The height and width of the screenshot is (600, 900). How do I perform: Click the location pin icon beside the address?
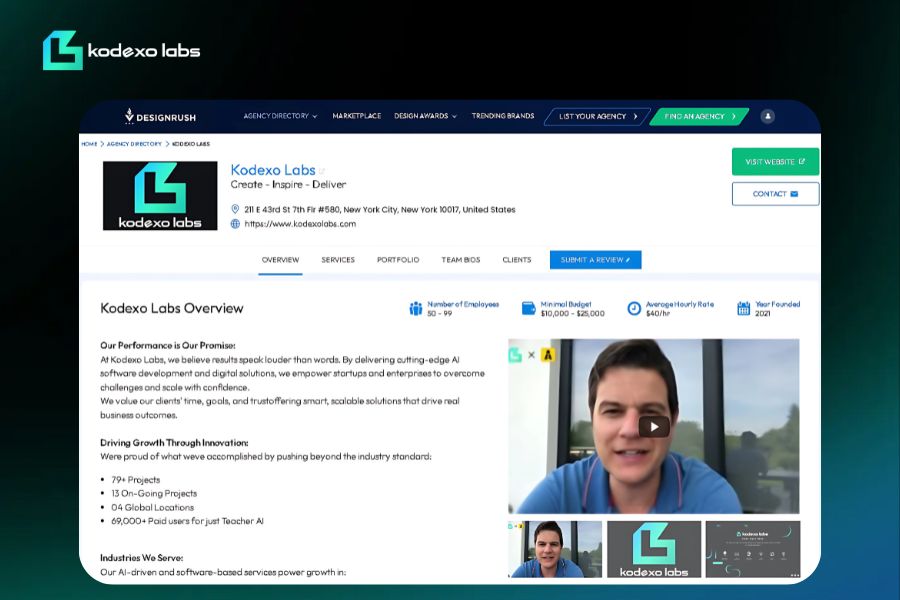coord(235,209)
